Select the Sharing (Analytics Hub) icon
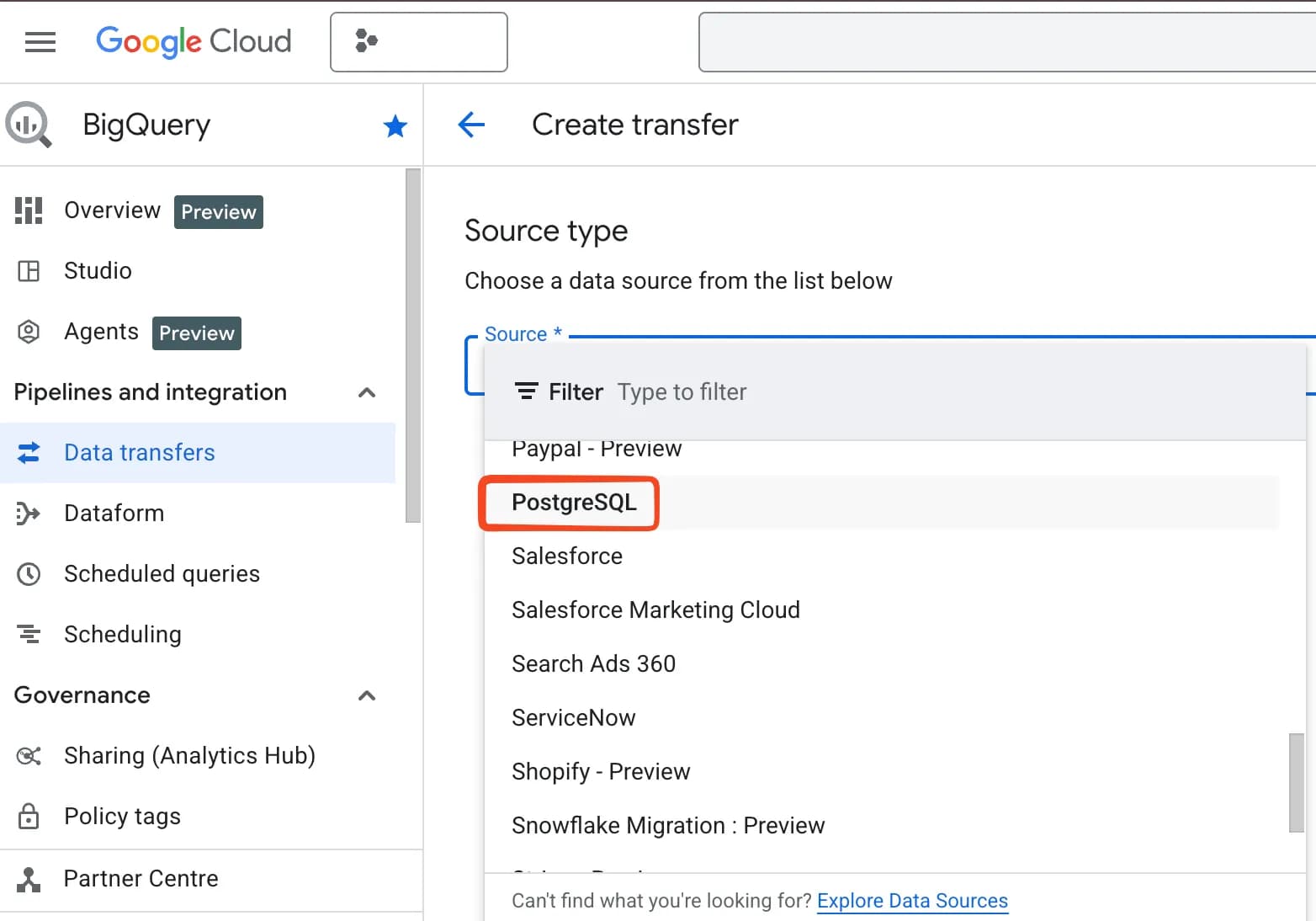This screenshot has width=1316, height=921. coord(28,755)
